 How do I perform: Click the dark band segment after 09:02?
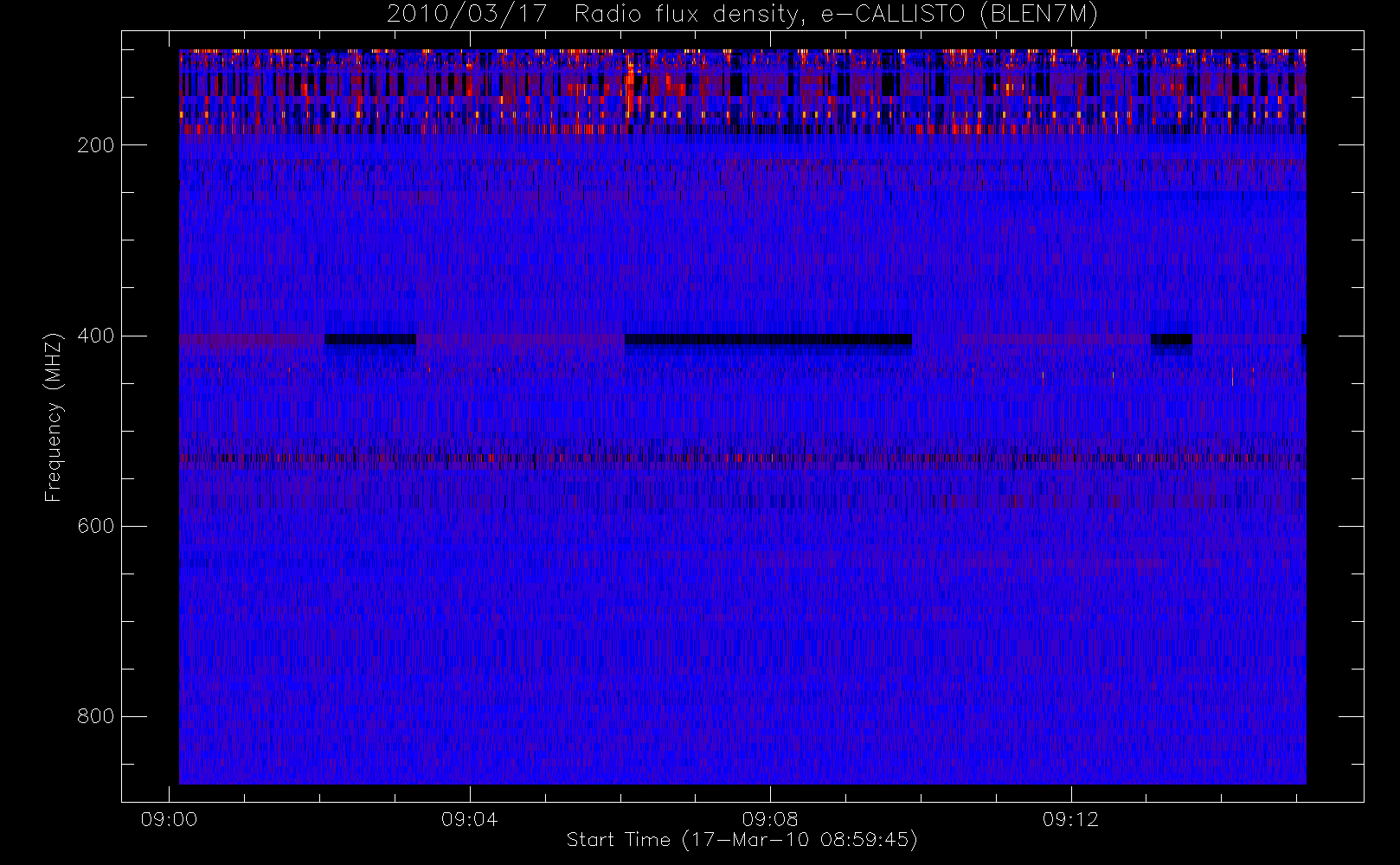370,339
